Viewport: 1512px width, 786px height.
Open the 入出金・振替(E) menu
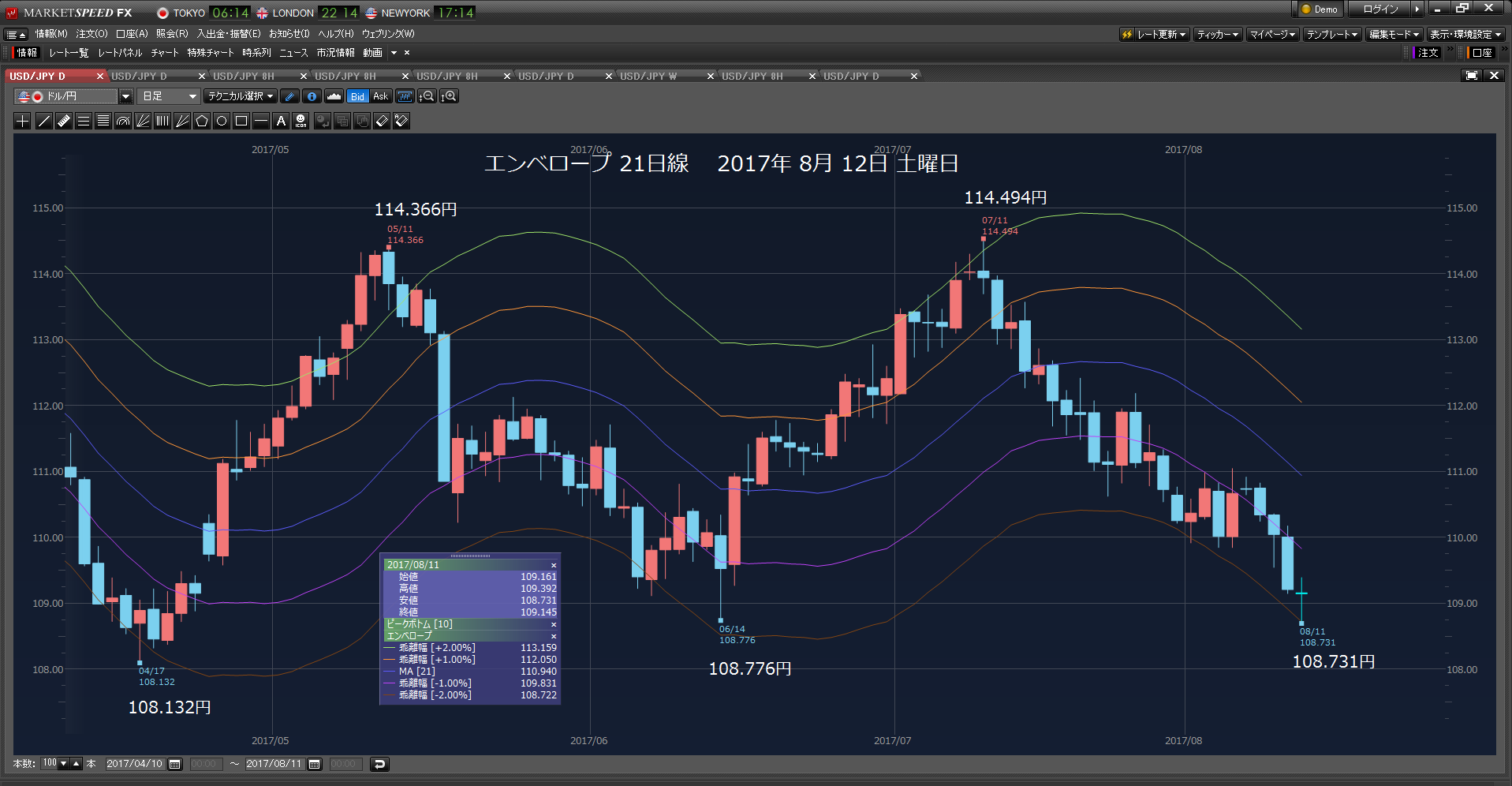coord(228,34)
